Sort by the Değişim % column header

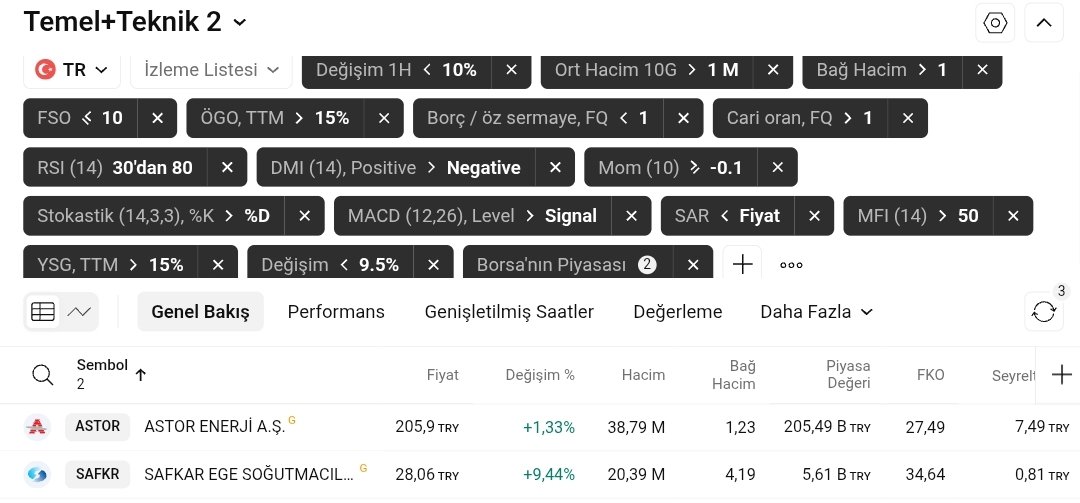point(540,375)
